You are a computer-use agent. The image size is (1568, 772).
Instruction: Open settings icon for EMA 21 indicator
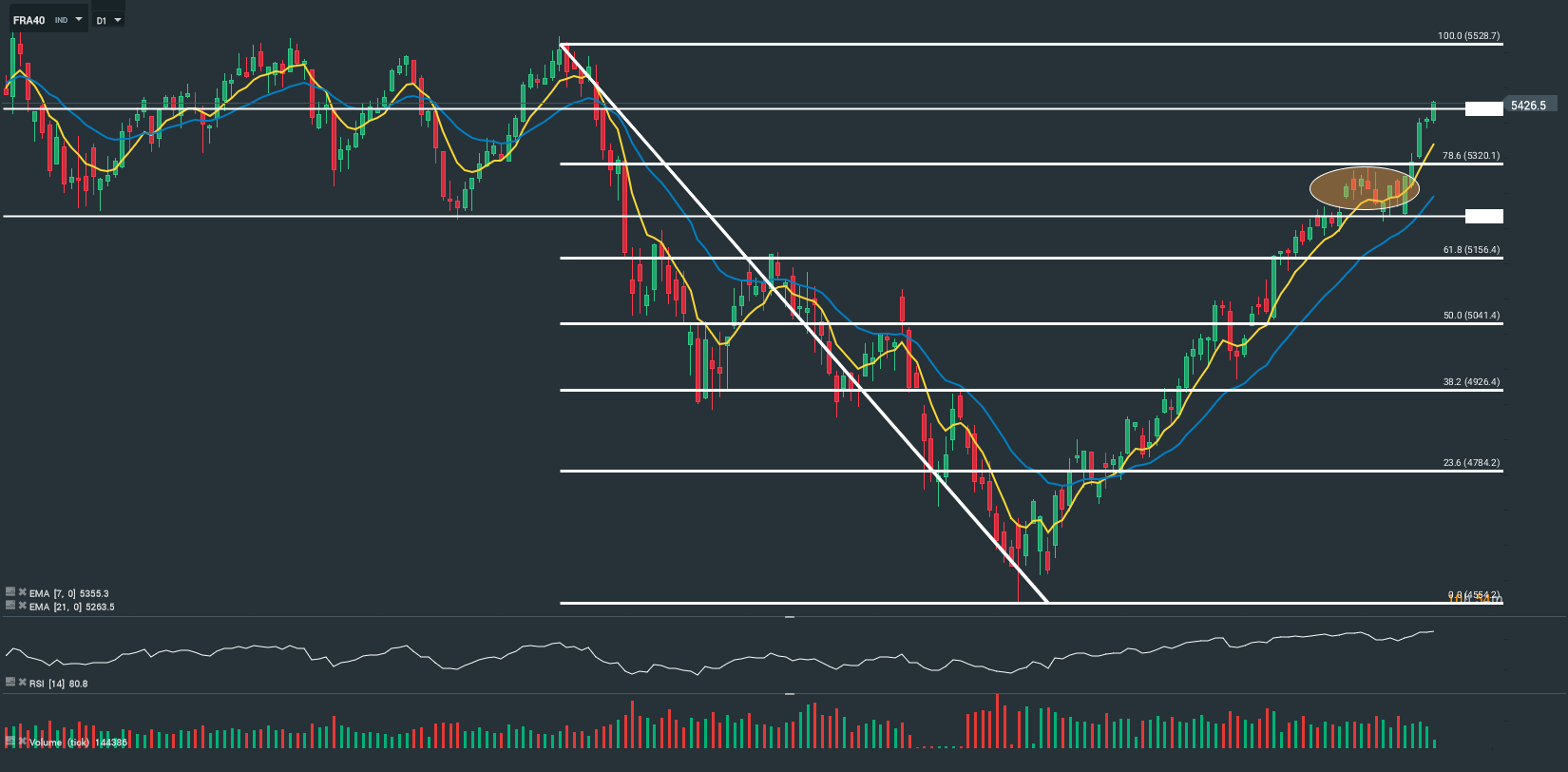[10, 606]
